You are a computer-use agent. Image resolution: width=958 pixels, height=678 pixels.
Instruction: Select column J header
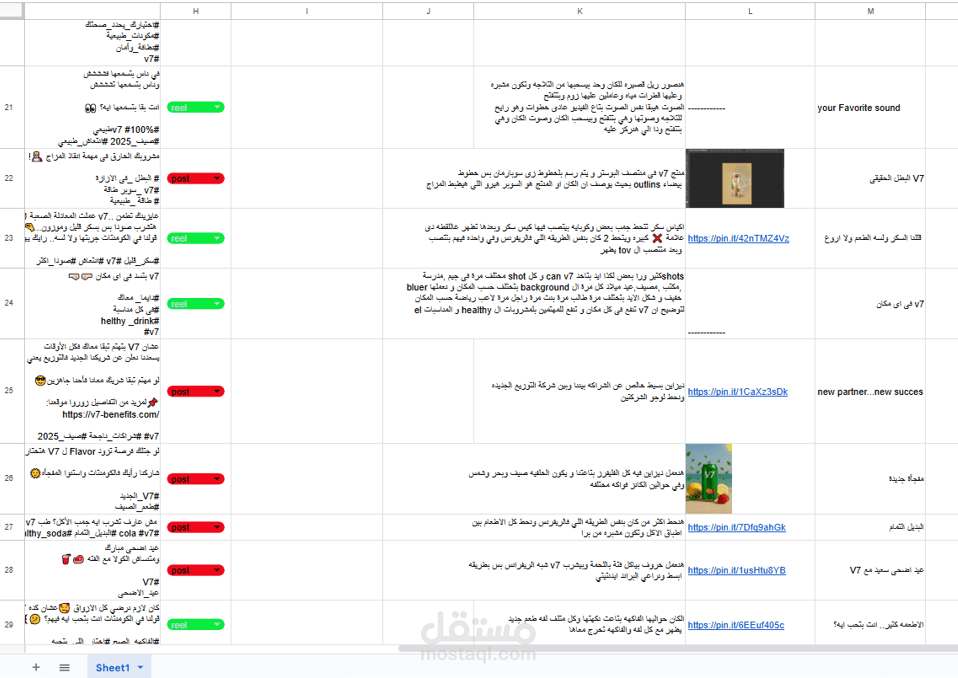428,11
